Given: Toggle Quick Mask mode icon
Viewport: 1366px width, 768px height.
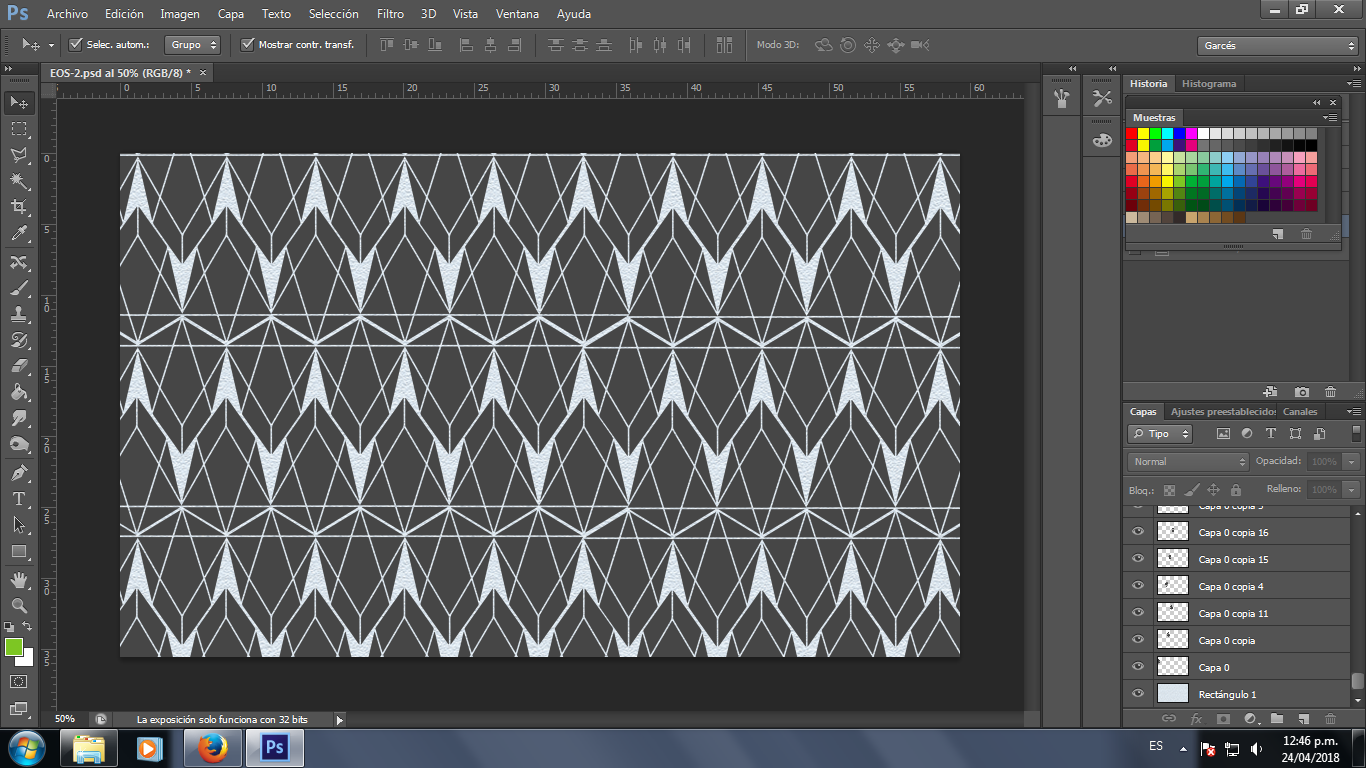Looking at the screenshot, I should [x=19, y=681].
